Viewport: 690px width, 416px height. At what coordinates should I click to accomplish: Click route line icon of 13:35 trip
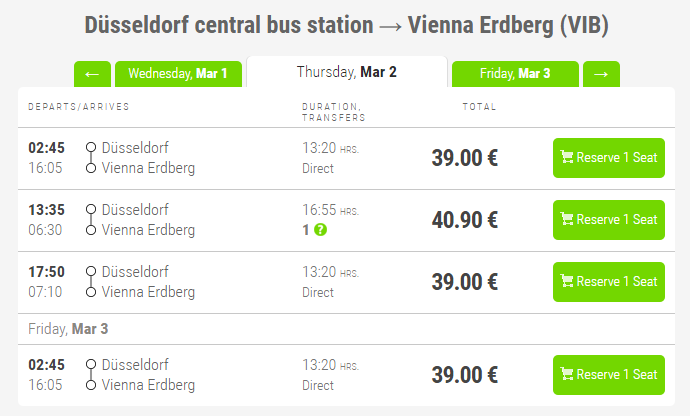pos(91,220)
